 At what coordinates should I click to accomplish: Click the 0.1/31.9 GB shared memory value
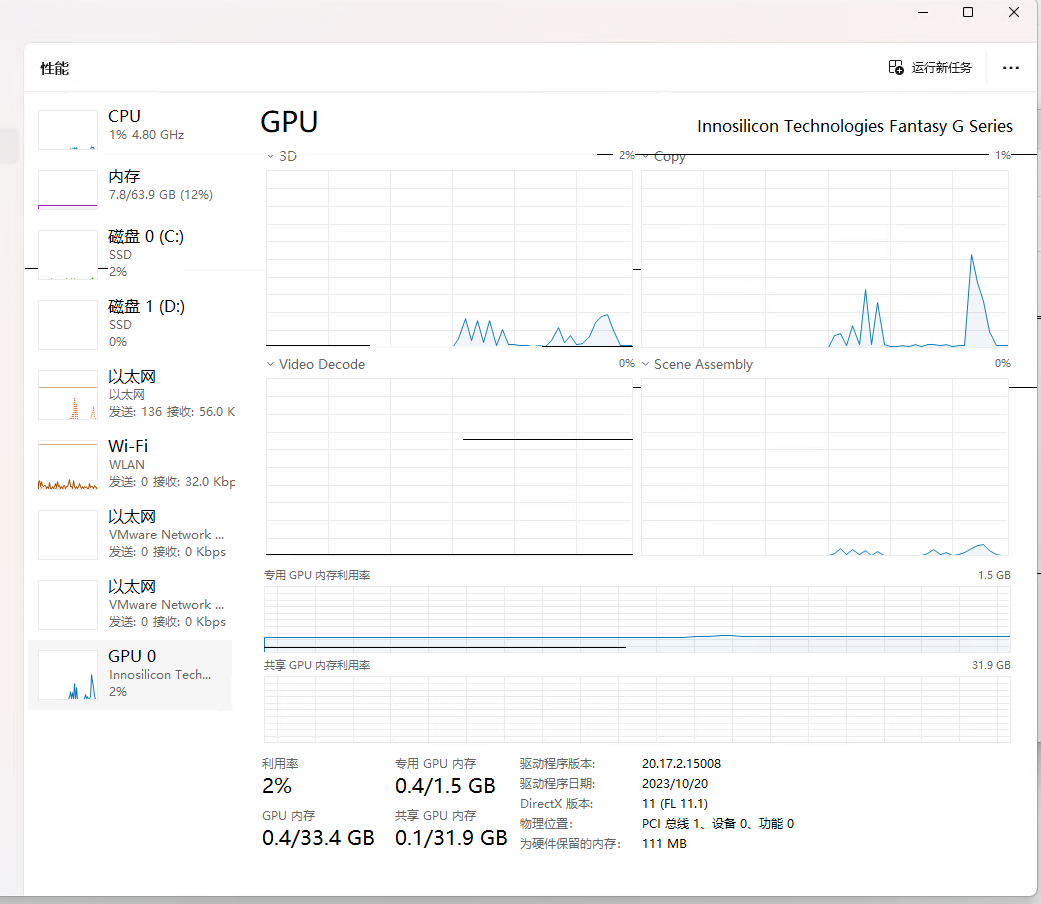pyautogui.click(x=451, y=838)
